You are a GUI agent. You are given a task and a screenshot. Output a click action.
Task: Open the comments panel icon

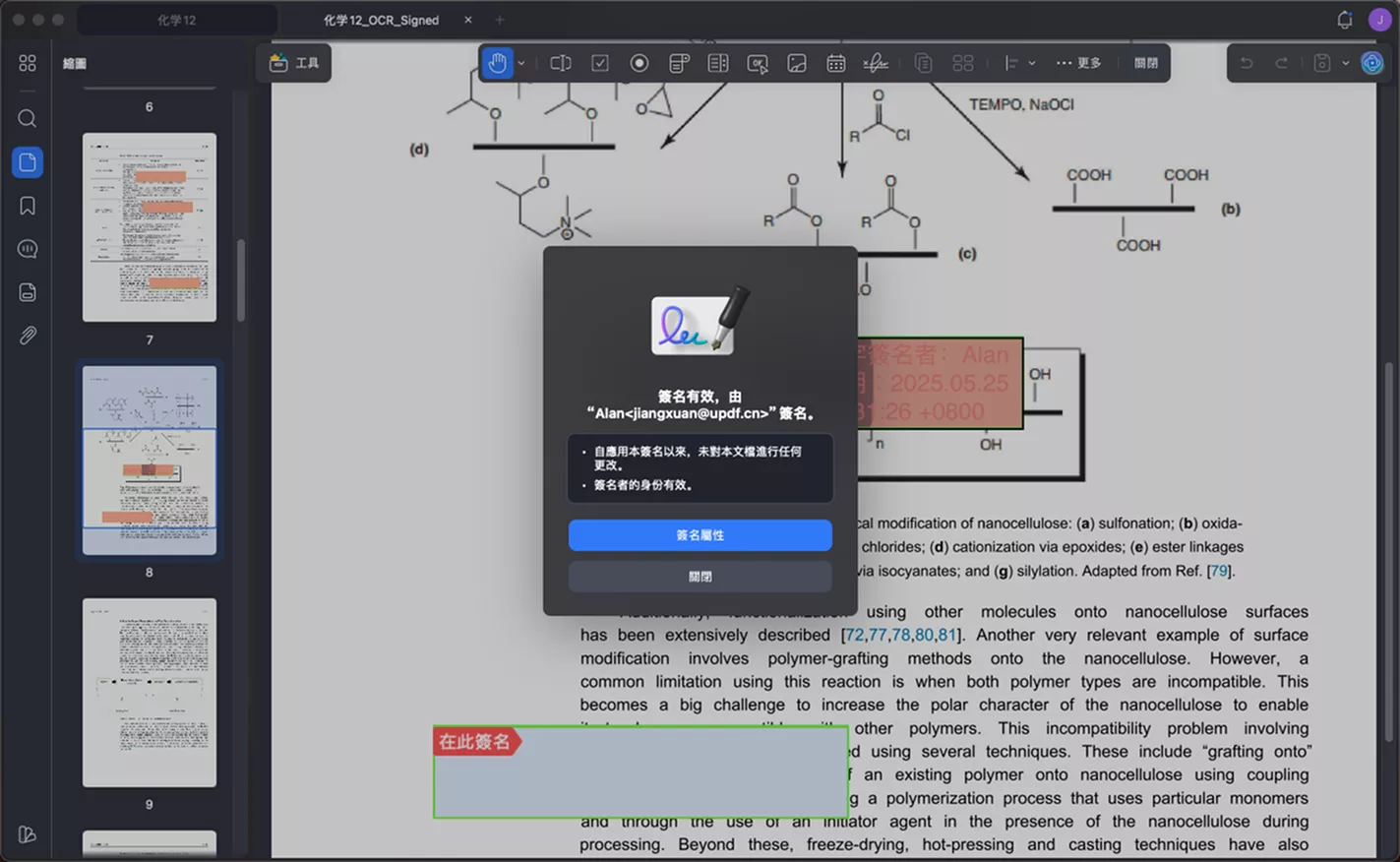coord(28,249)
